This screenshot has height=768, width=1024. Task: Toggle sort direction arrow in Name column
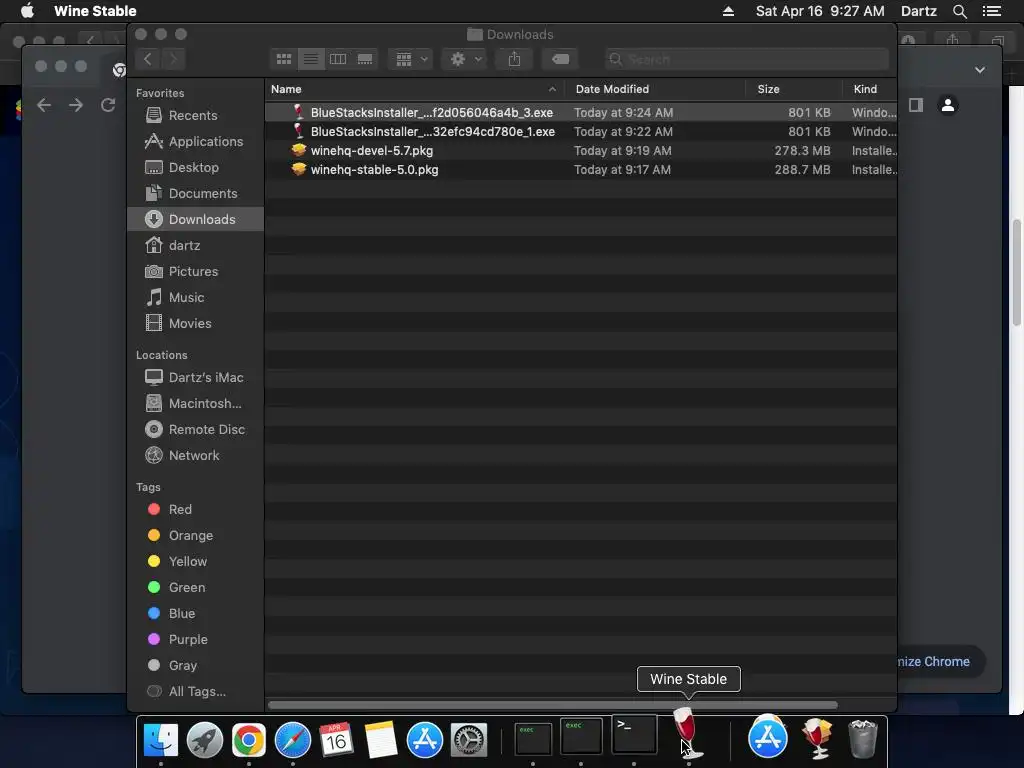(x=552, y=89)
